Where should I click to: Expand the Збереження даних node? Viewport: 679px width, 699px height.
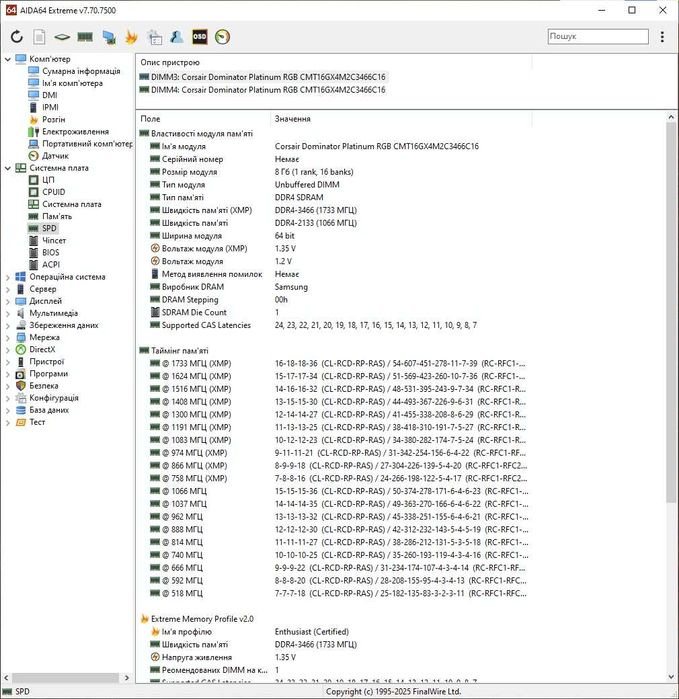pos(8,325)
